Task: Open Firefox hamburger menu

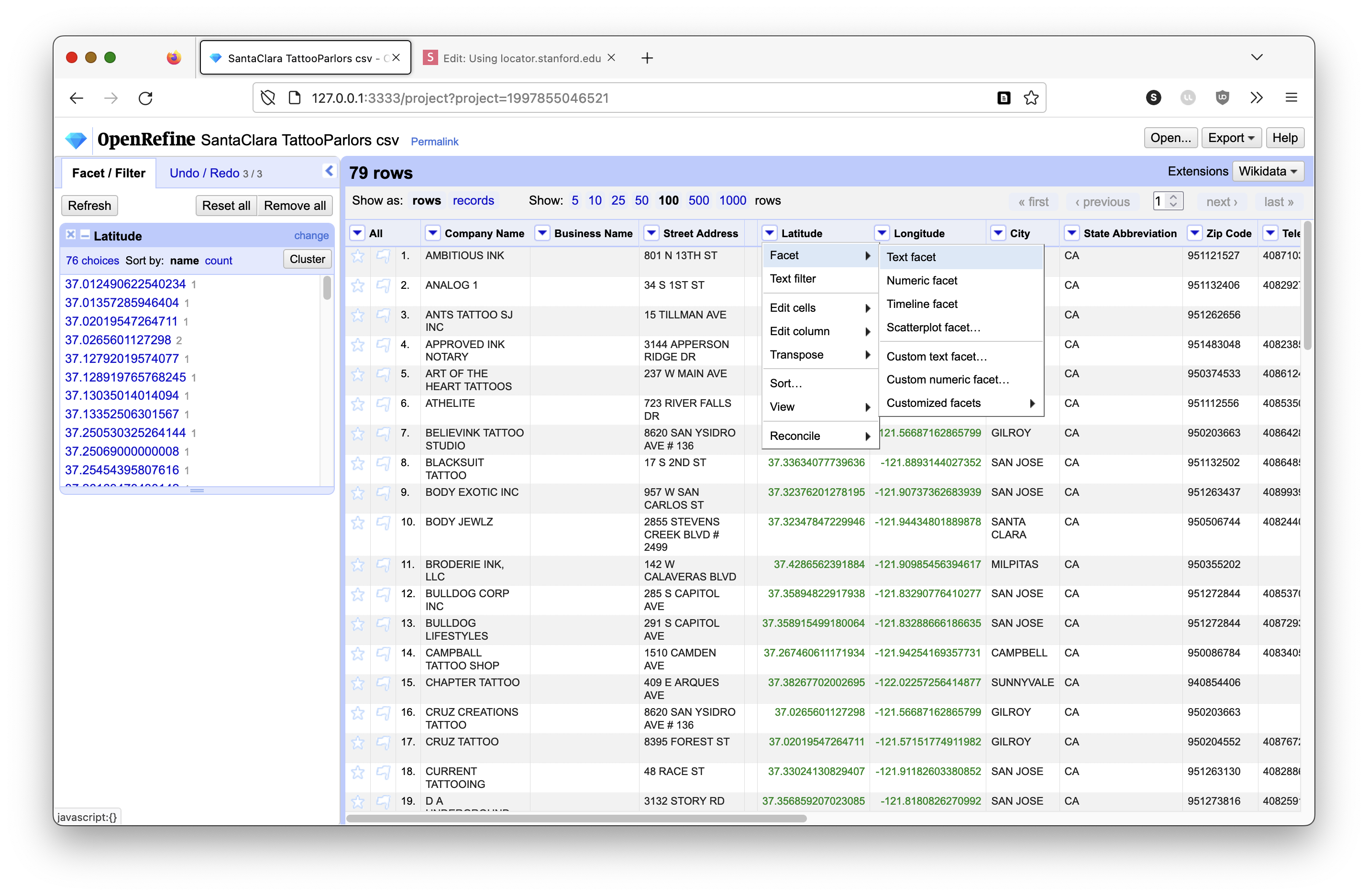Action: 1291,98
